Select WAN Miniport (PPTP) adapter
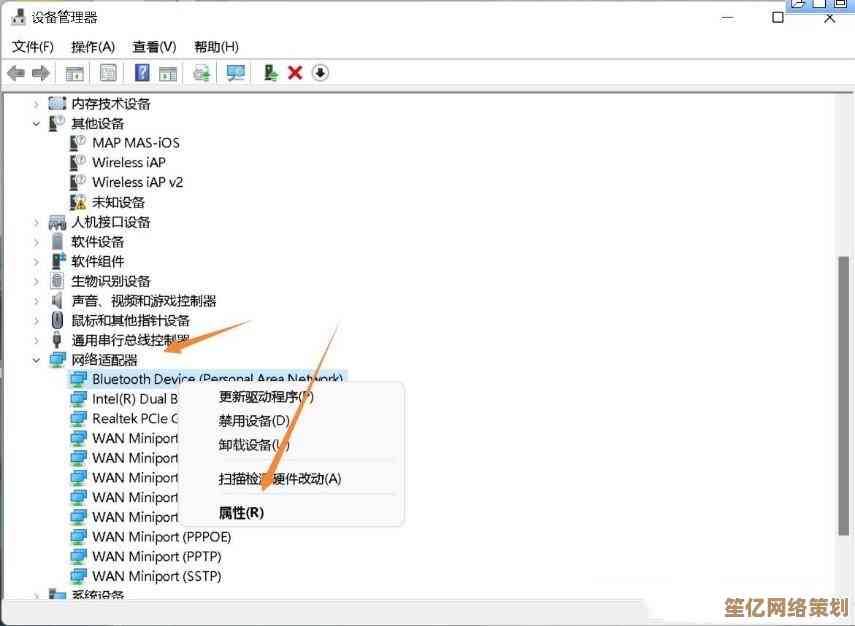 click(156, 556)
